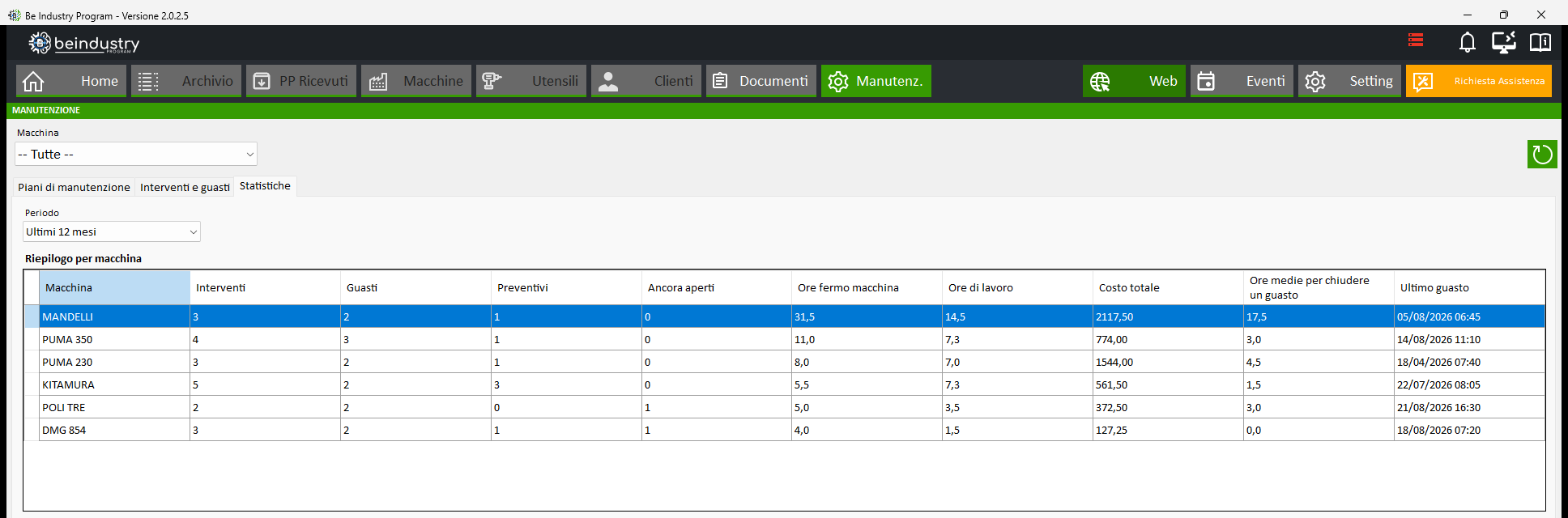Viewport: 1568px width, 518px height.
Task: Open Setting
Action: [x=1349, y=81]
